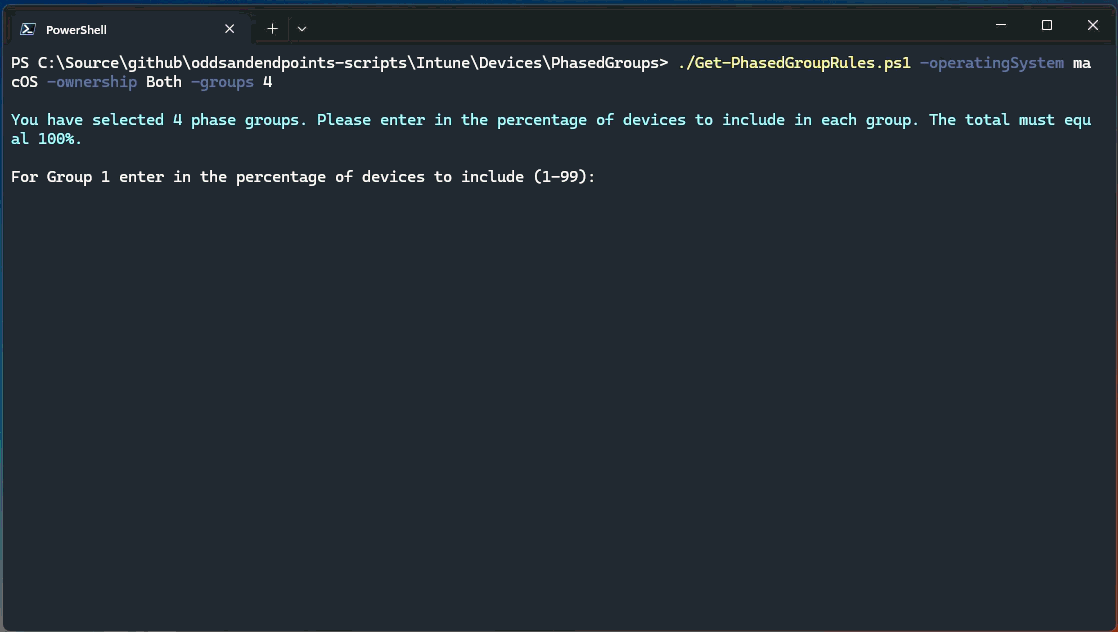This screenshot has width=1118, height=632.
Task: Select the PowerShell tab title
Action: [77, 30]
